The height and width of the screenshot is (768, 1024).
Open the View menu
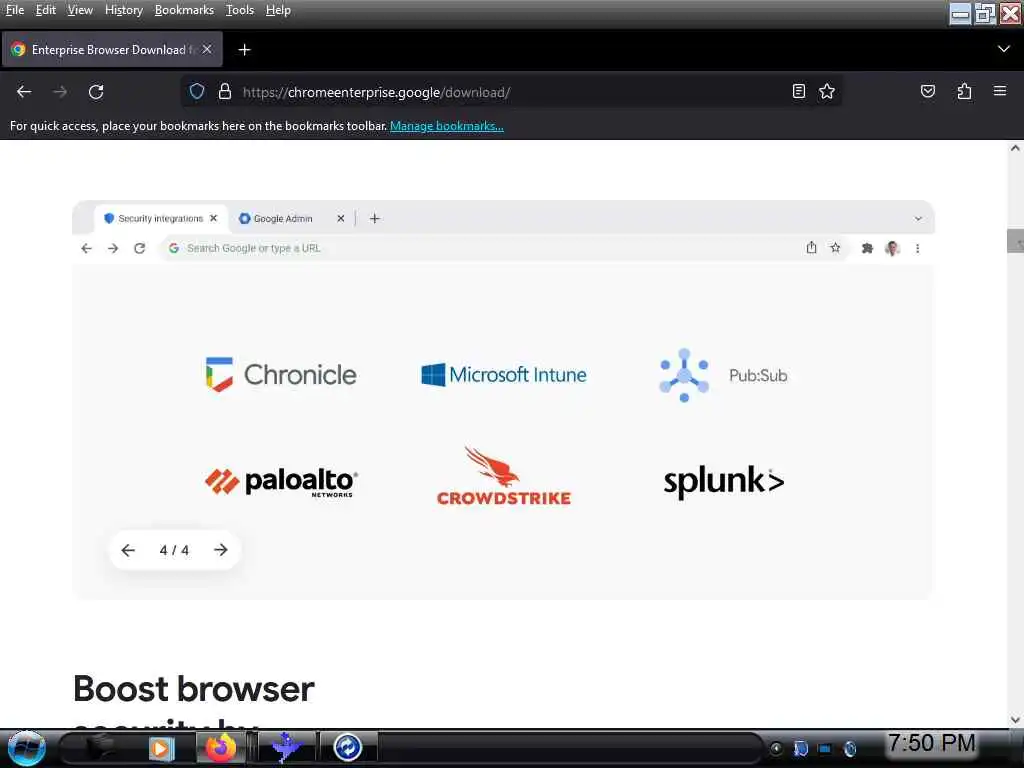click(80, 10)
